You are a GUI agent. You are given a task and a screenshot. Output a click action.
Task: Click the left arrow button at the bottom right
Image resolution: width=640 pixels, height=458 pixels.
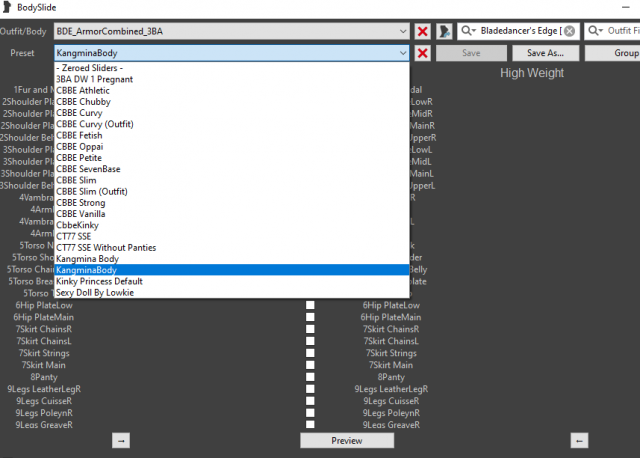[577, 440]
